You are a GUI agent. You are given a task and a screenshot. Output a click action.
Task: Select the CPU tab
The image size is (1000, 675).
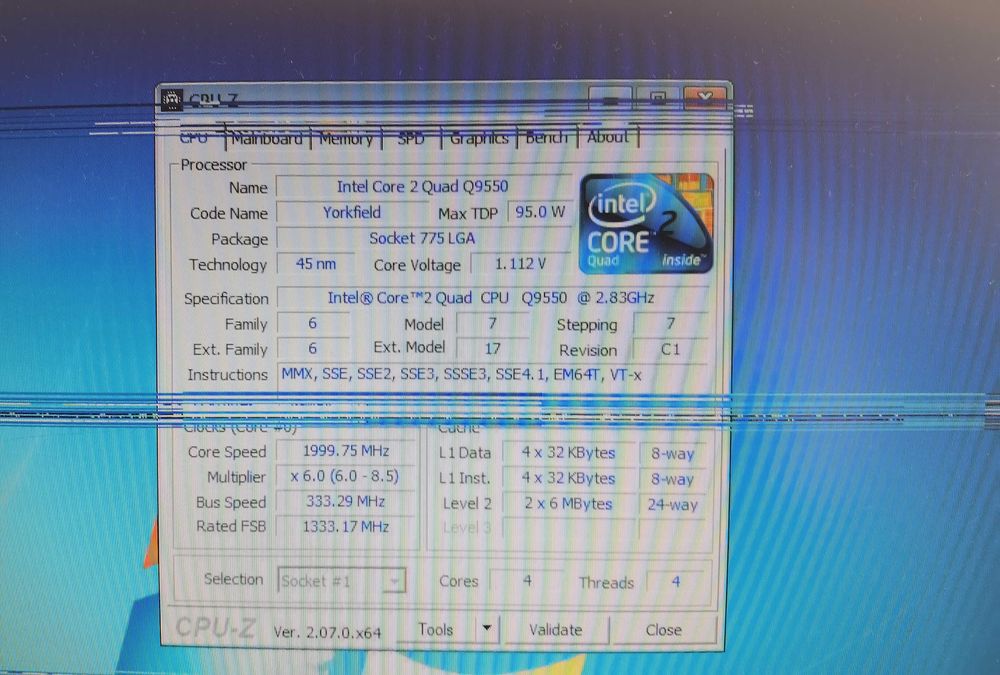click(x=194, y=137)
